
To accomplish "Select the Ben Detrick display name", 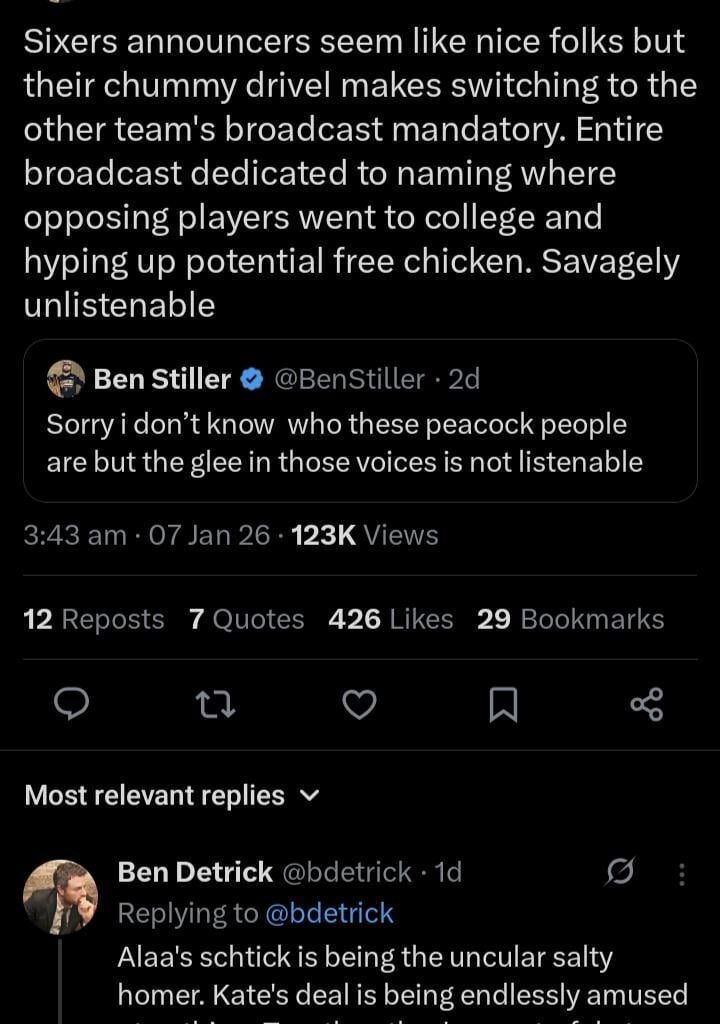I will 195,872.
